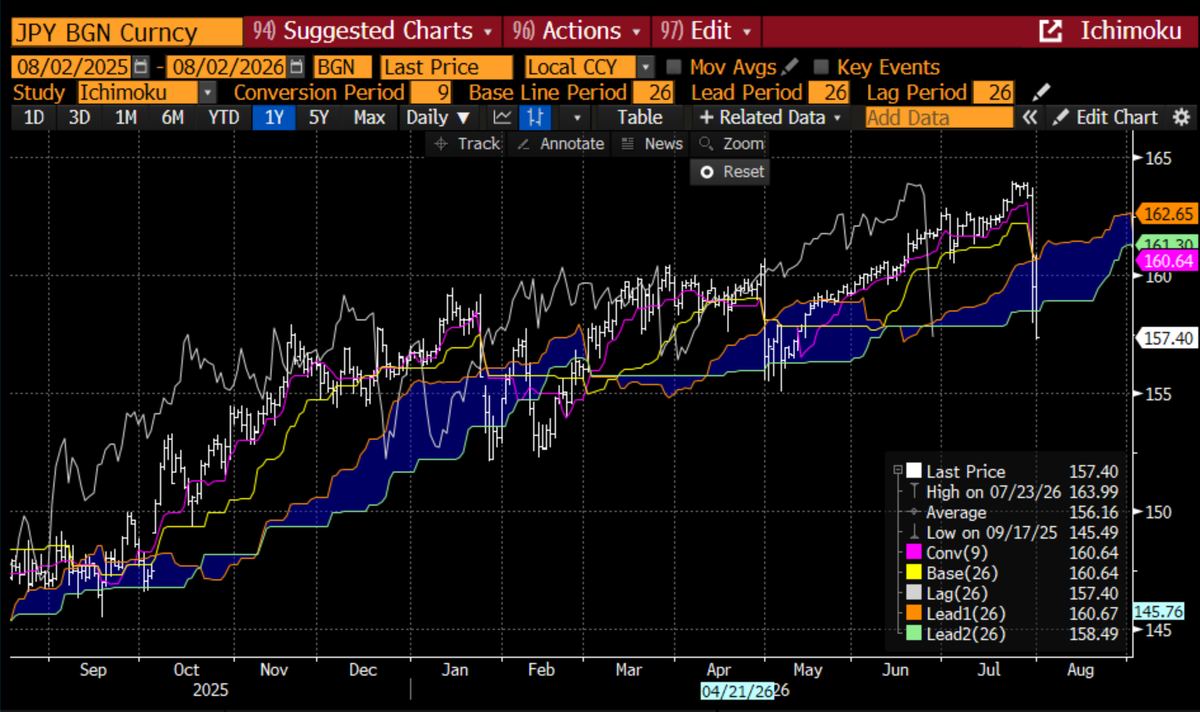This screenshot has height=712, width=1200.
Task: Click the Average marker icon in legend
Action: (x=914, y=512)
